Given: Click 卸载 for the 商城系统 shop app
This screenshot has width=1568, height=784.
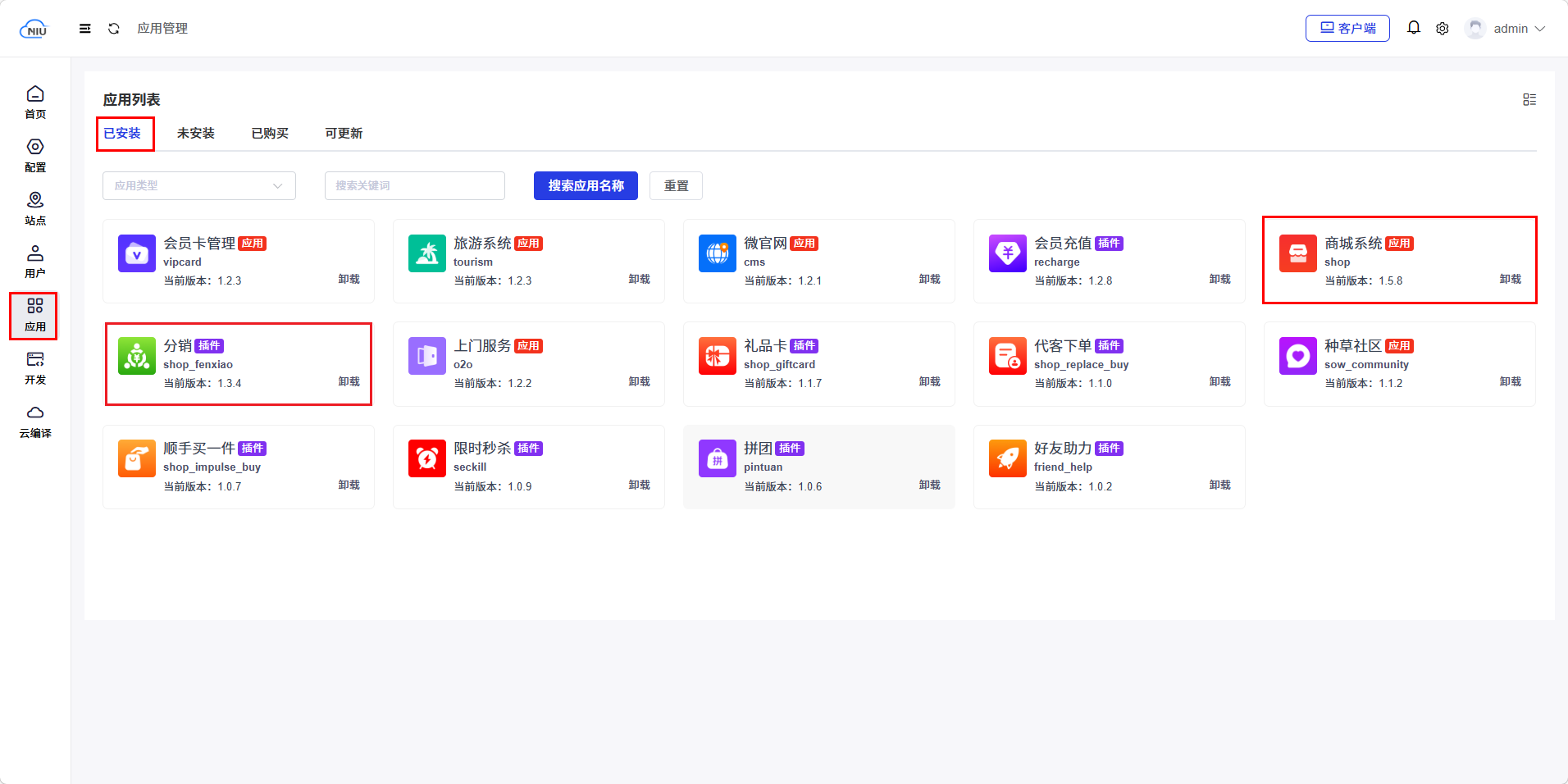Looking at the screenshot, I should coord(1509,280).
